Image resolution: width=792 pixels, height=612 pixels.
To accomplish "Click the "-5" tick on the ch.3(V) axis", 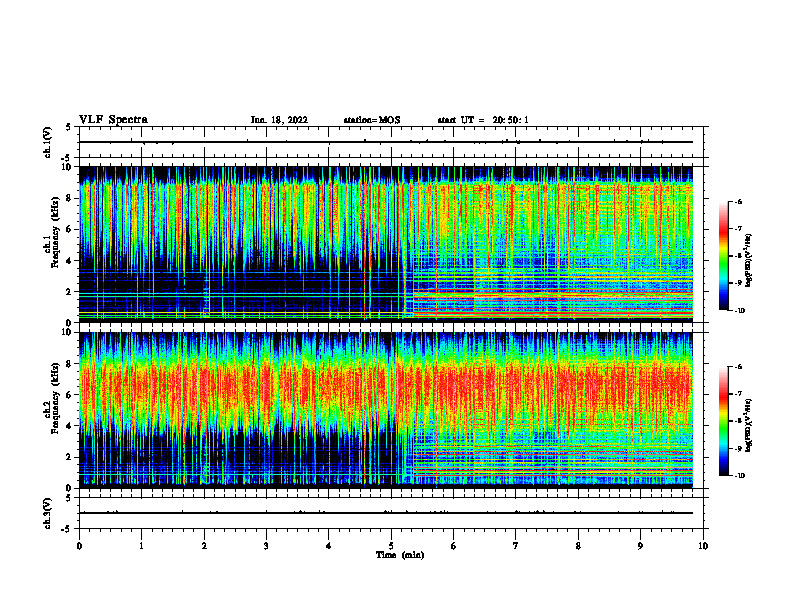I will 67,529.
